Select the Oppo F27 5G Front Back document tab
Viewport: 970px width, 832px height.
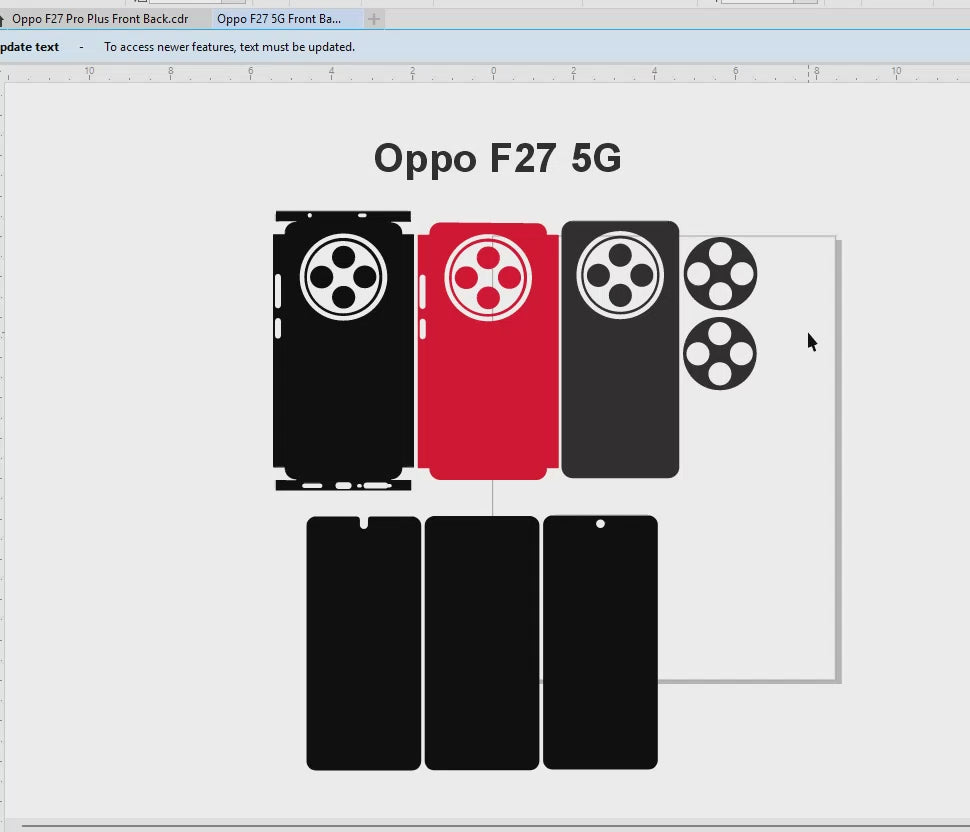[278, 19]
